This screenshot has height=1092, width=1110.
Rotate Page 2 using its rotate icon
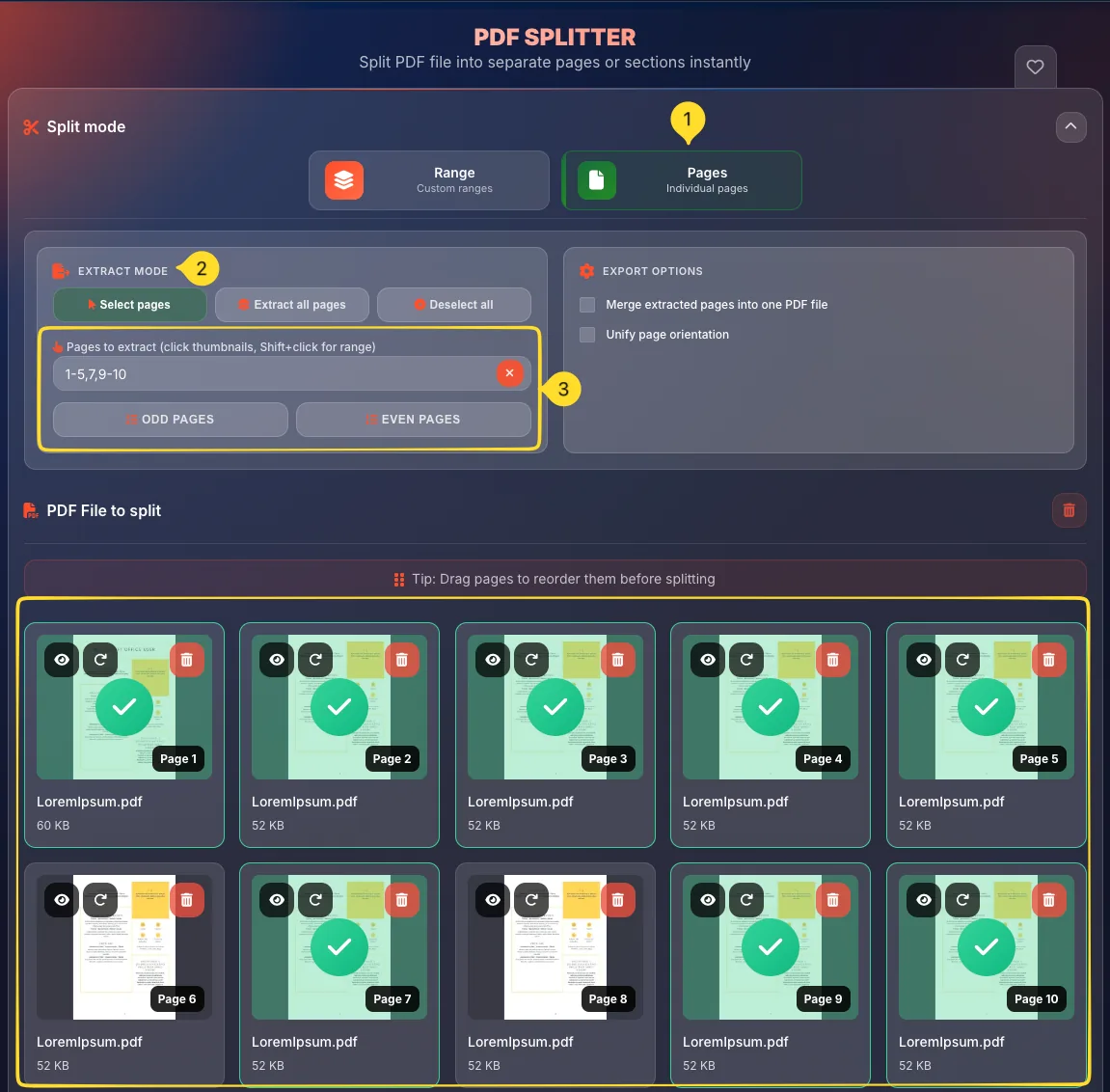pyautogui.click(x=315, y=659)
